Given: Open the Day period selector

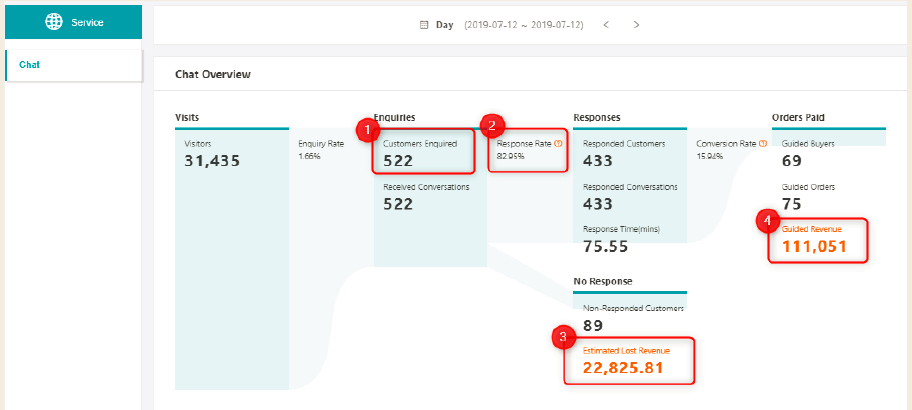Looking at the screenshot, I should (444, 25).
